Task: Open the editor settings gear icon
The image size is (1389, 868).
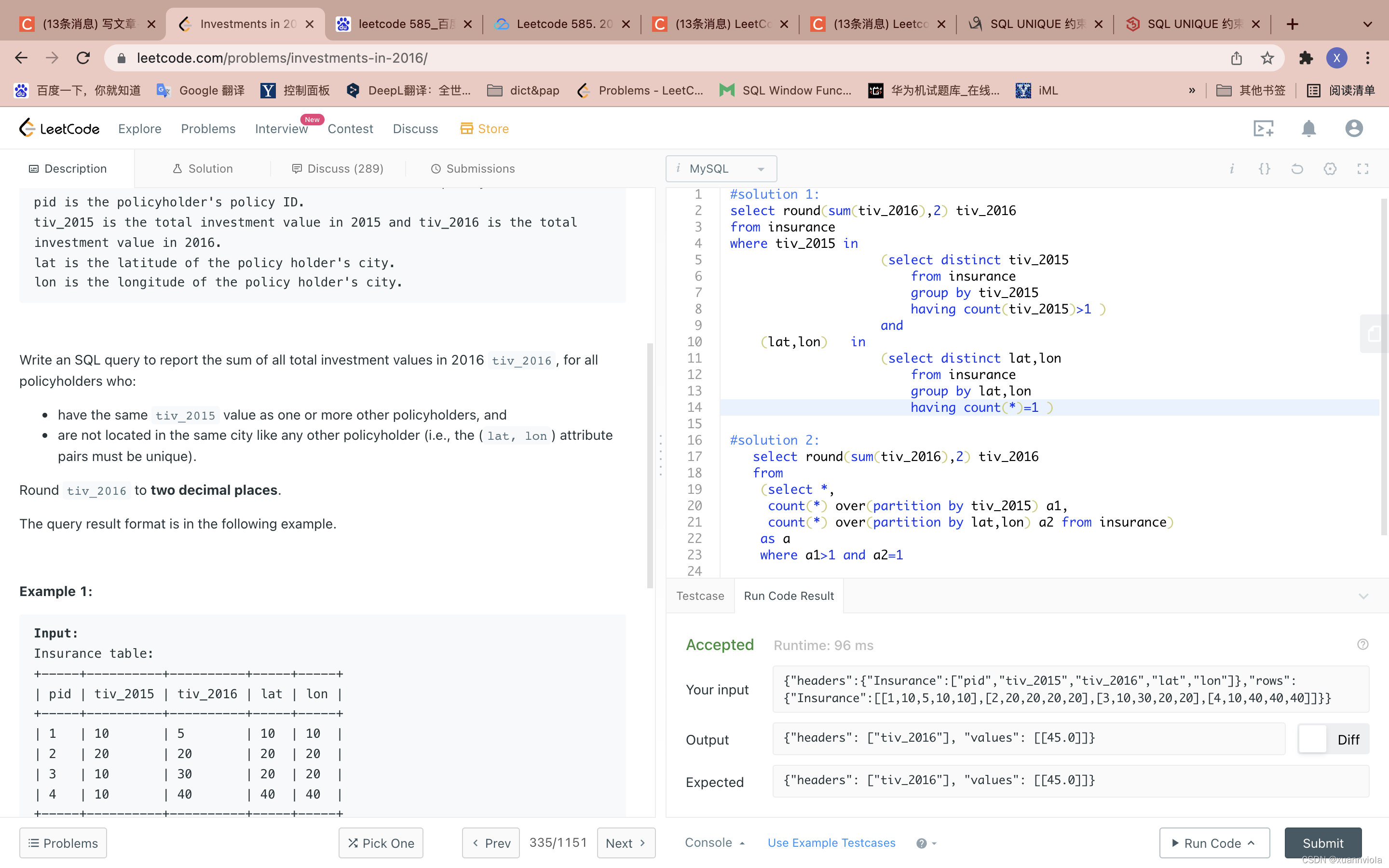Action: [1331, 168]
